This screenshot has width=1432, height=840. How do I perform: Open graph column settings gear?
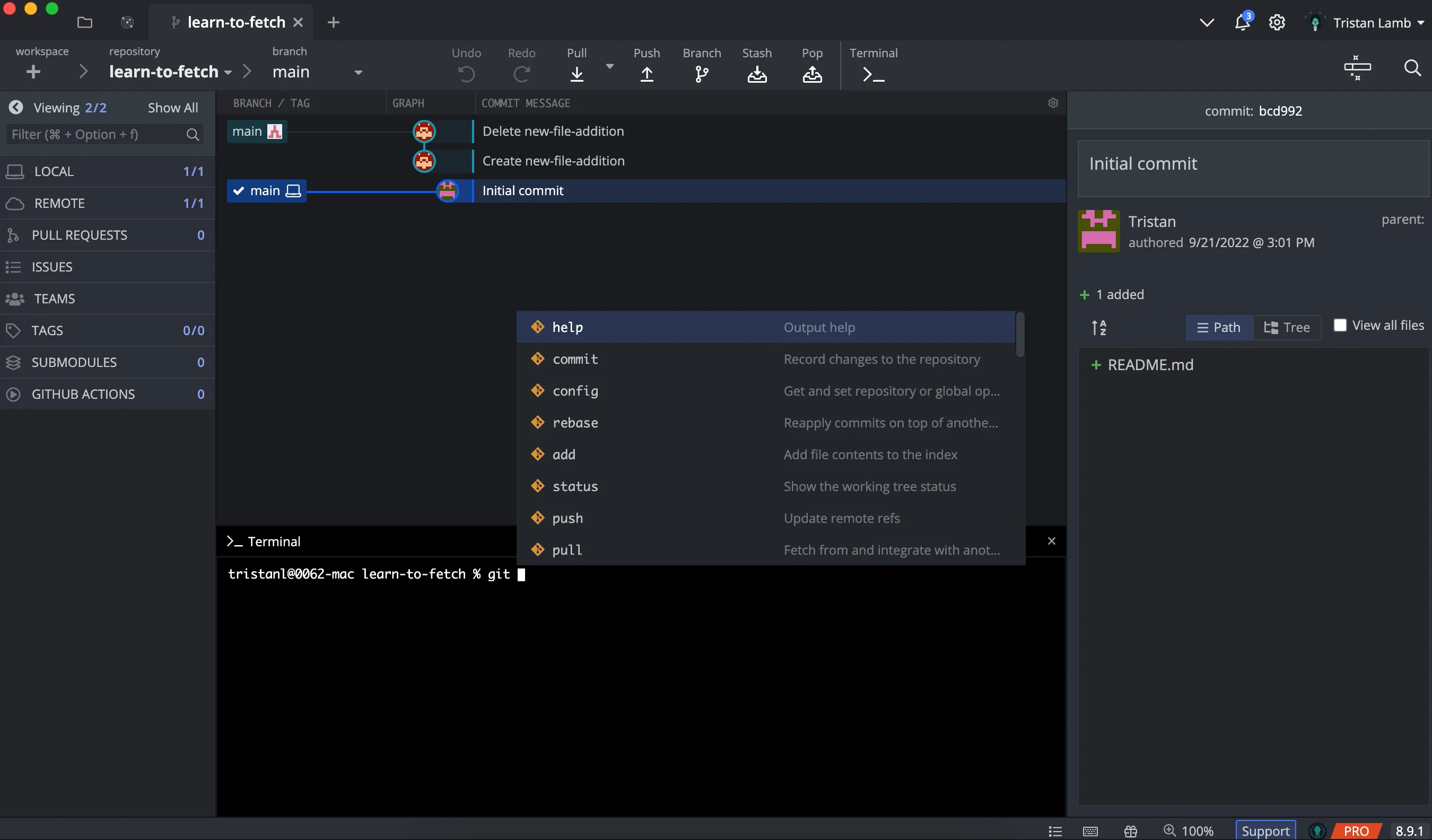click(1053, 103)
